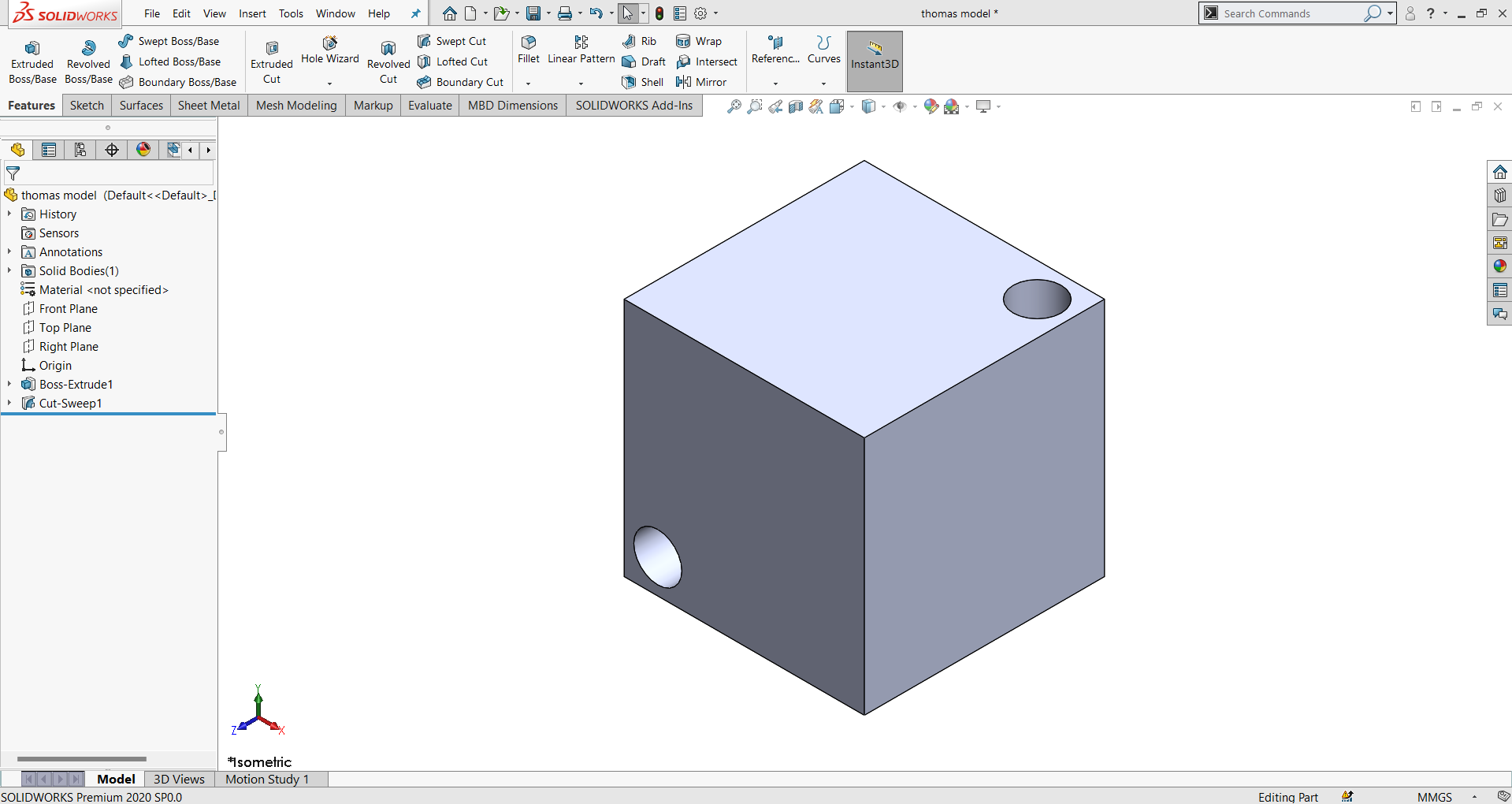Select the Wrap feature tool
Viewport: 1512px width, 804px height.
(700, 41)
